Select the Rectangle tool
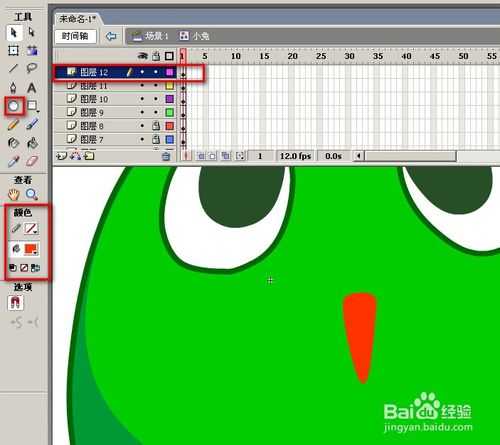Viewport: 500px width, 445px height. [32, 106]
